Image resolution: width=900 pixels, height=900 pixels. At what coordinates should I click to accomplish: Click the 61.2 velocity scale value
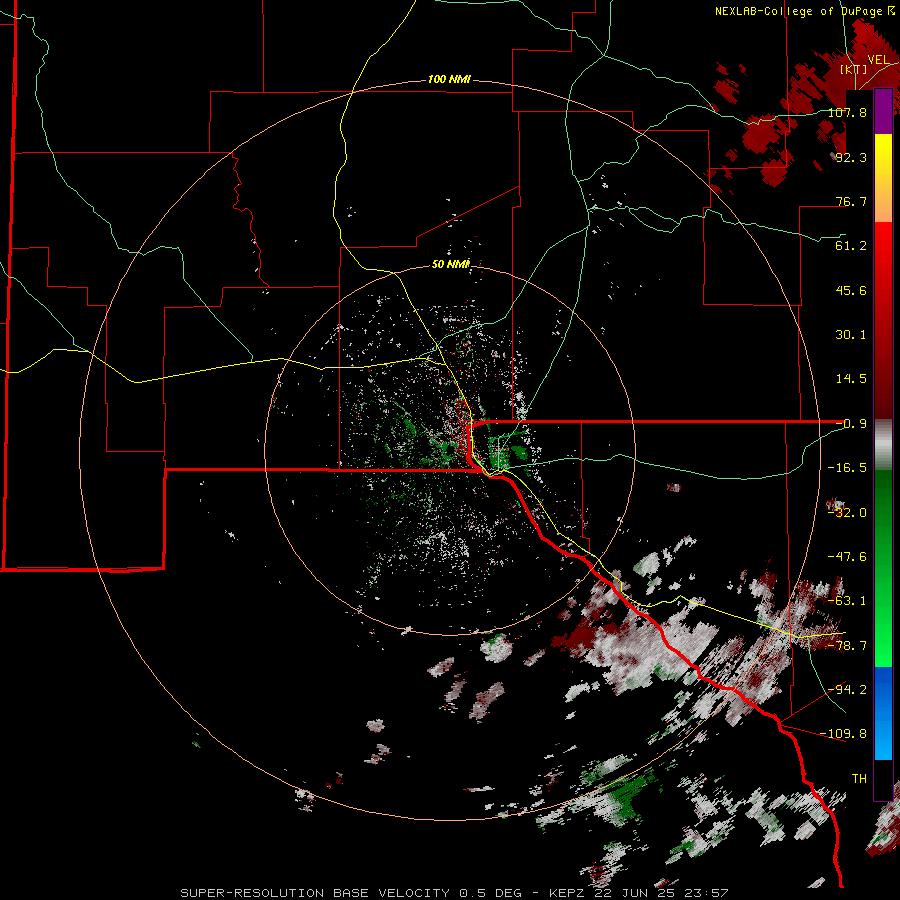(x=851, y=246)
